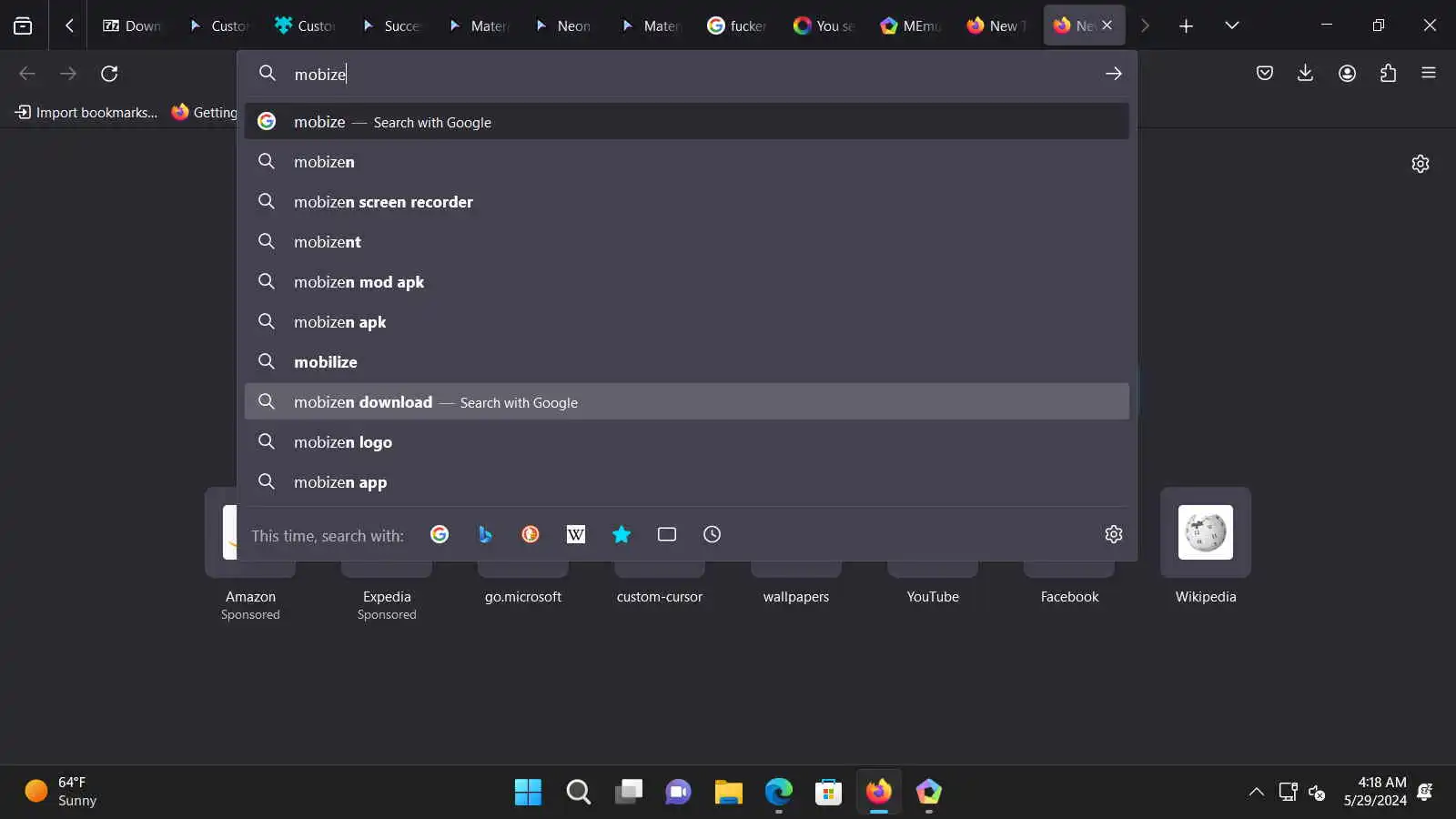Open search settings gear in the dropdown

pyautogui.click(x=1113, y=535)
